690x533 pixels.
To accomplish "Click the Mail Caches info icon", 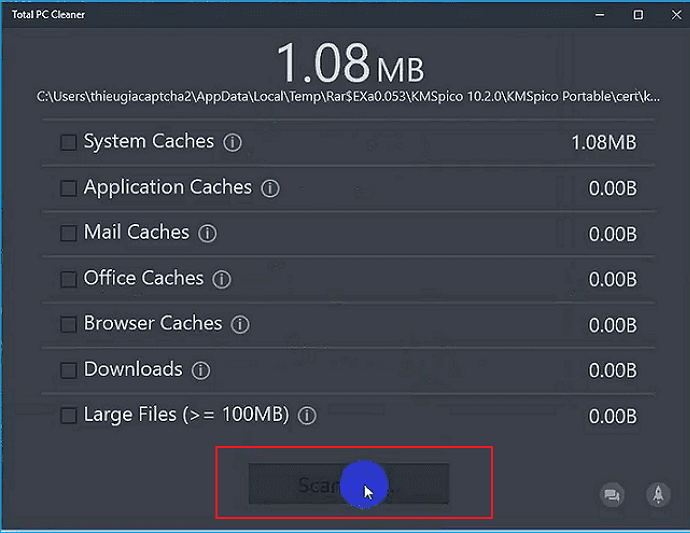I will 207,234.
